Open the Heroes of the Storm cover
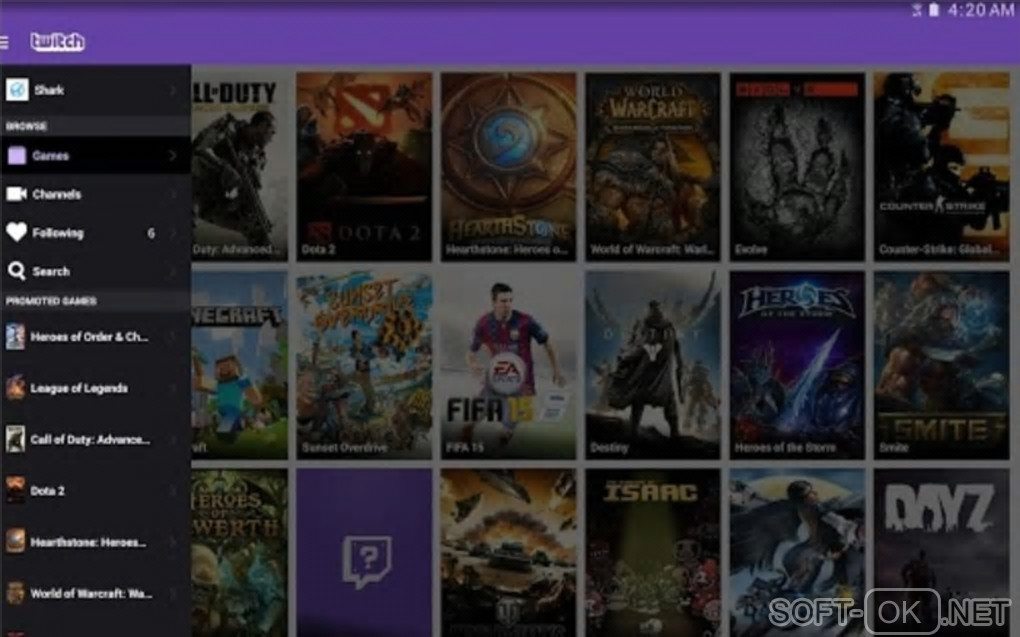This screenshot has width=1020, height=637. tap(798, 366)
